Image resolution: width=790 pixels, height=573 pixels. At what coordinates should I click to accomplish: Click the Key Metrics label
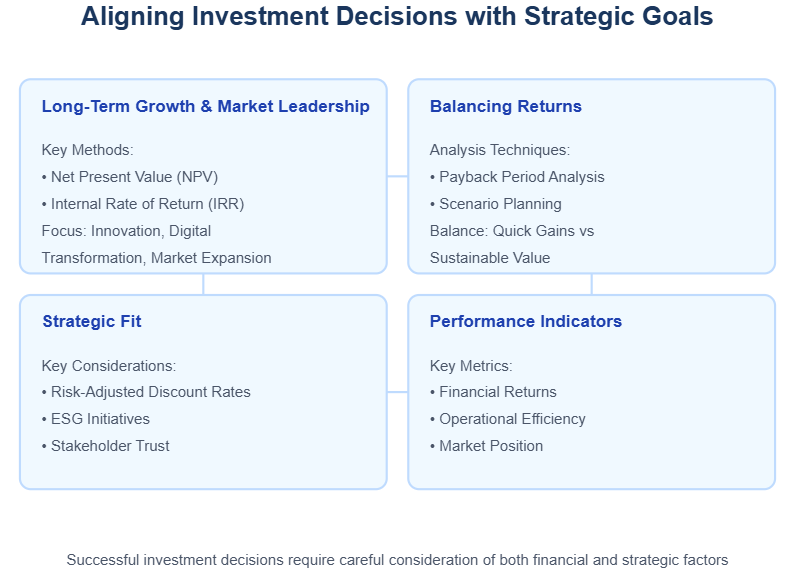tap(471, 366)
